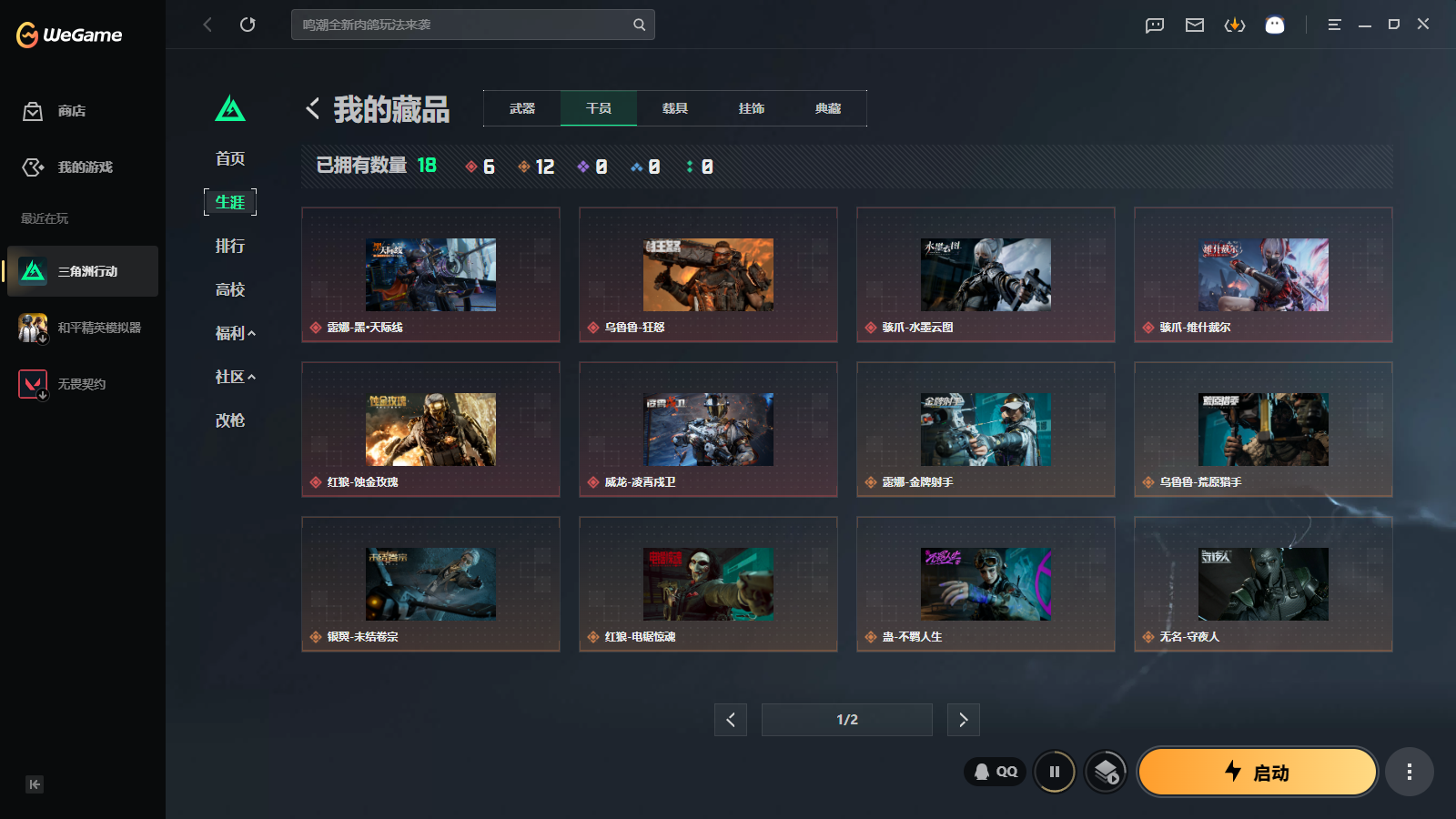Open the user avatar profile
The image size is (1456, 819).
[x=1275, y=25]
